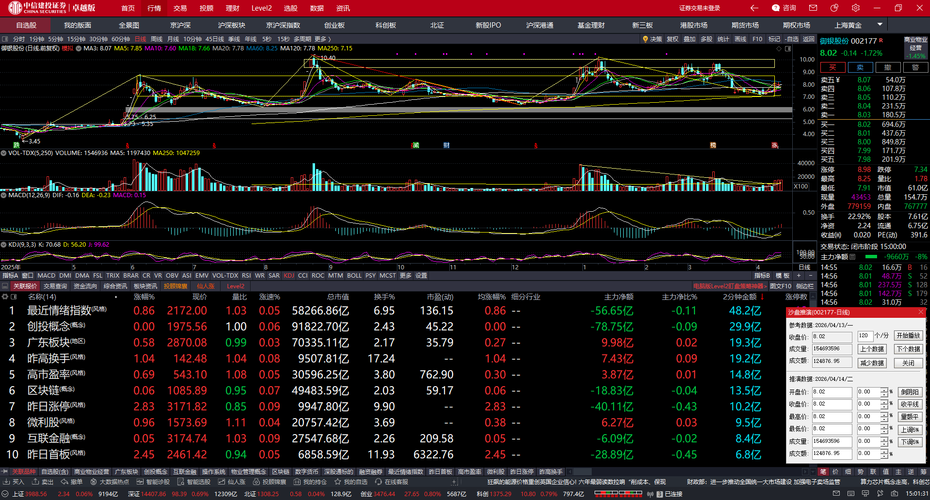
Task: Open 我的持仓 in bottom toolbar
Action: [310, 482]
